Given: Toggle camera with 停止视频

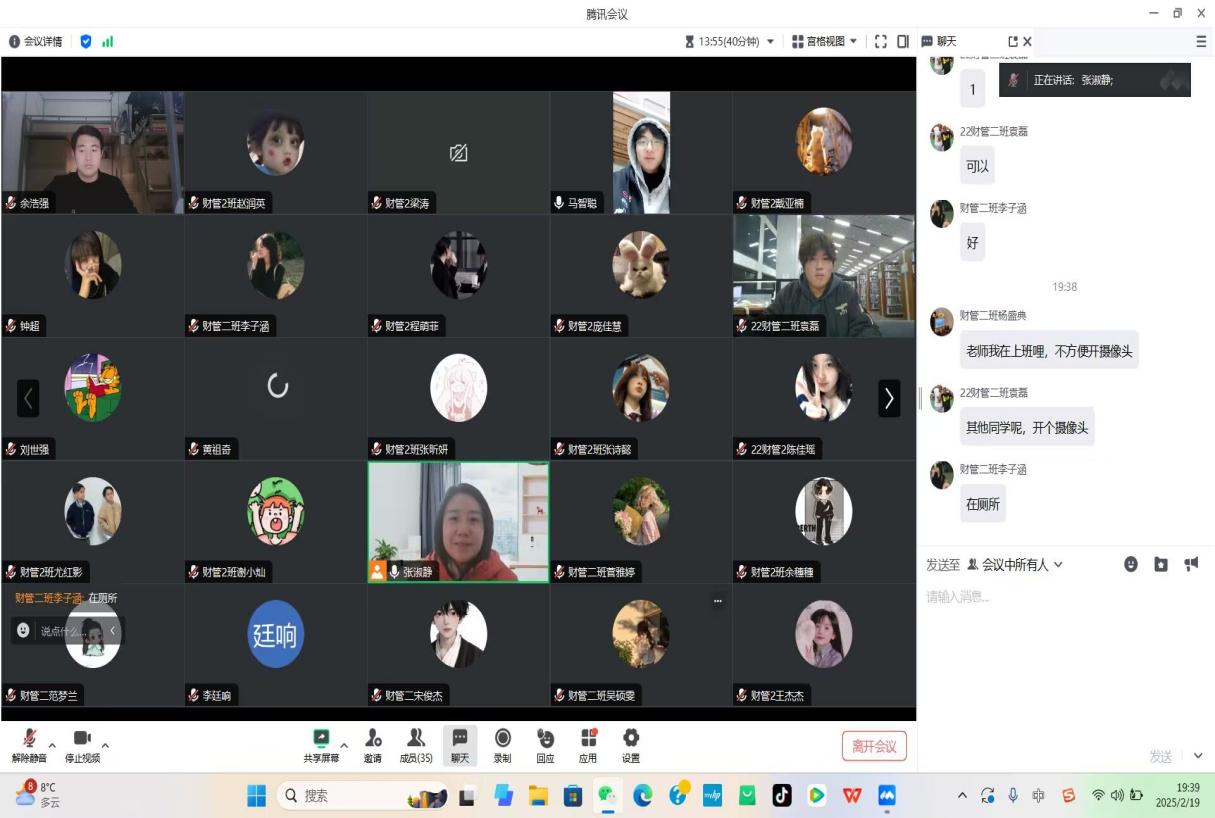Looking at the screenshot, I should (82, 745).
